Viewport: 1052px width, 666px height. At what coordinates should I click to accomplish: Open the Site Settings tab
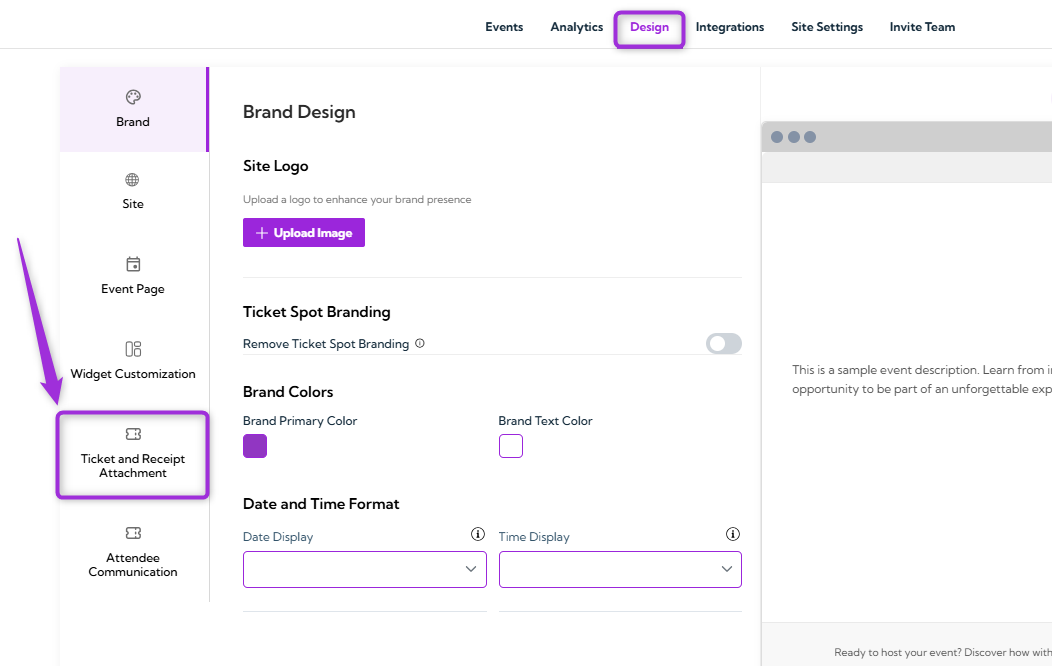827,27
